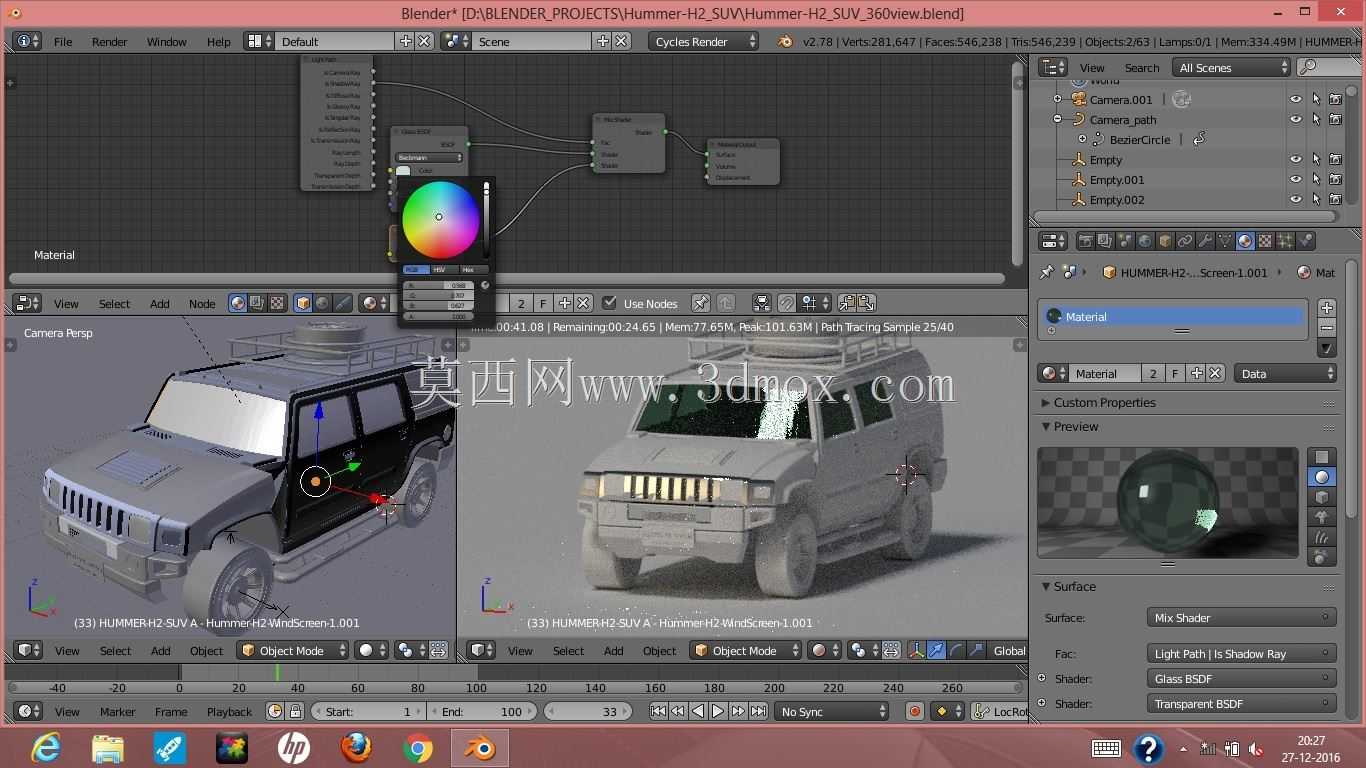Select sphere preview shape icon

1321,477
